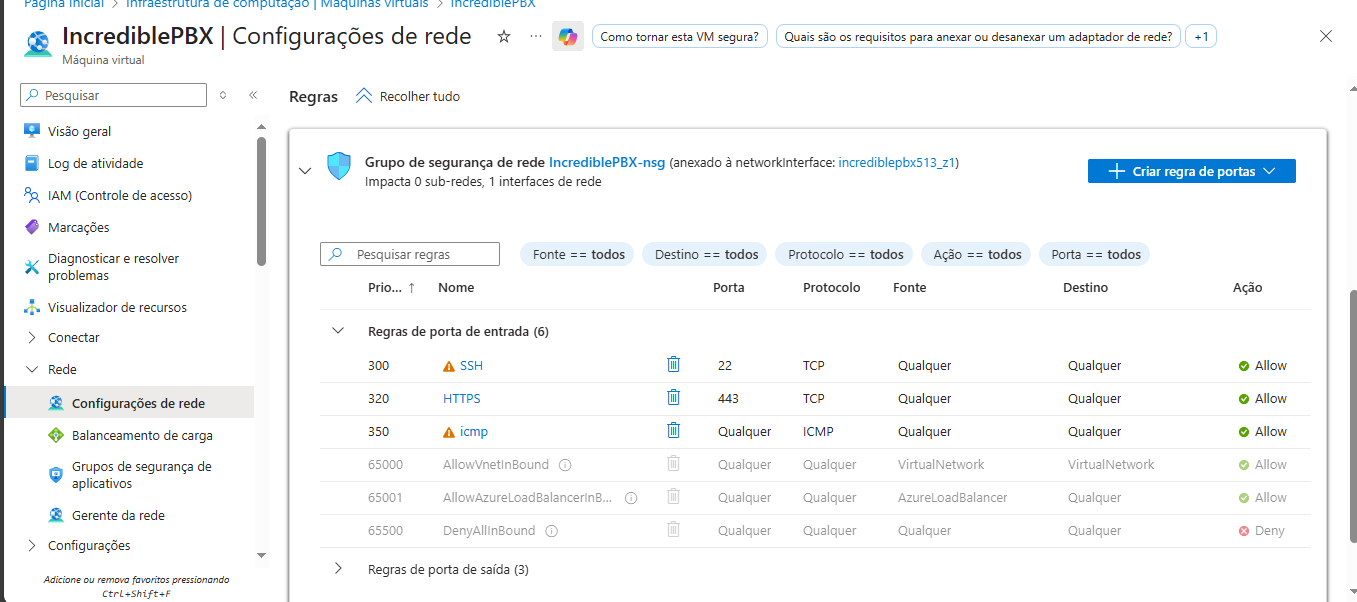Click the warning icon next to icmp

pos(449,432)
